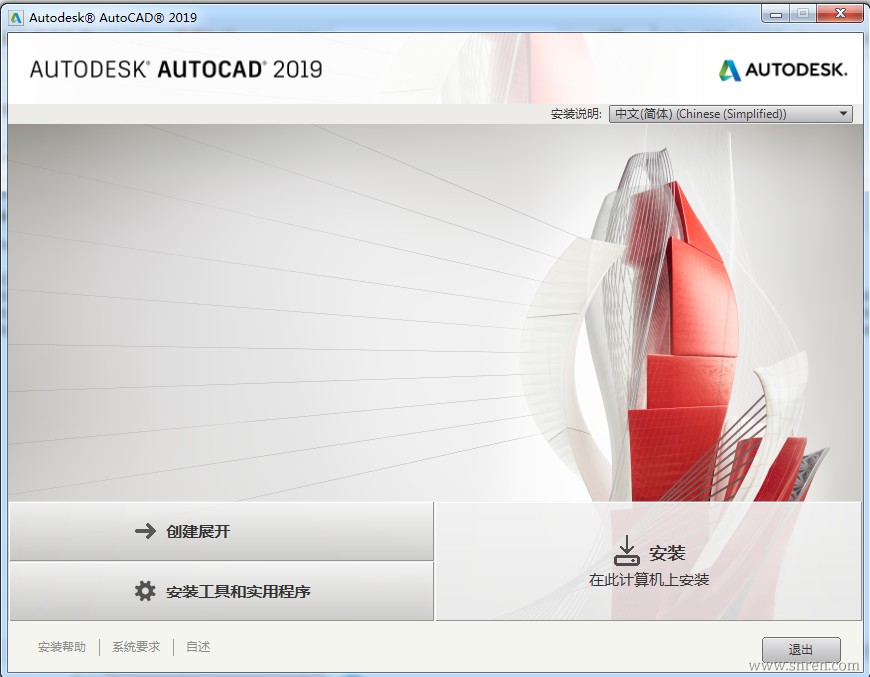Click the download icon next to 安装
The image size is (870, 677).
(627, 551)
